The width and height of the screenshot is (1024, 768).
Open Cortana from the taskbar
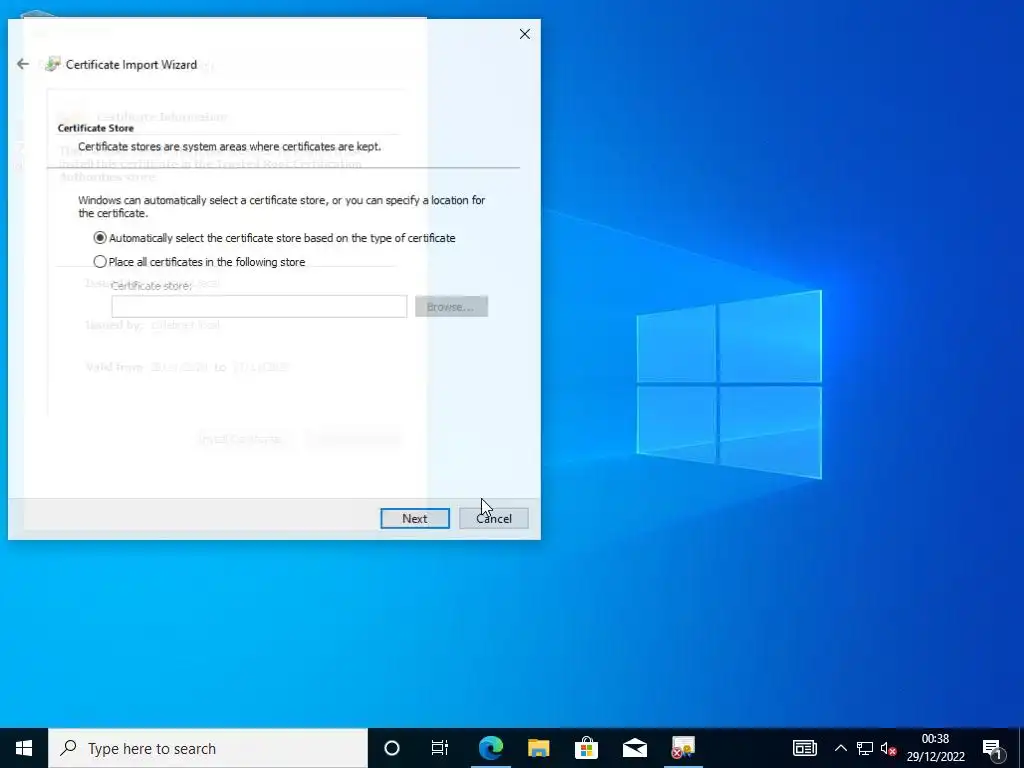point(392,748)
